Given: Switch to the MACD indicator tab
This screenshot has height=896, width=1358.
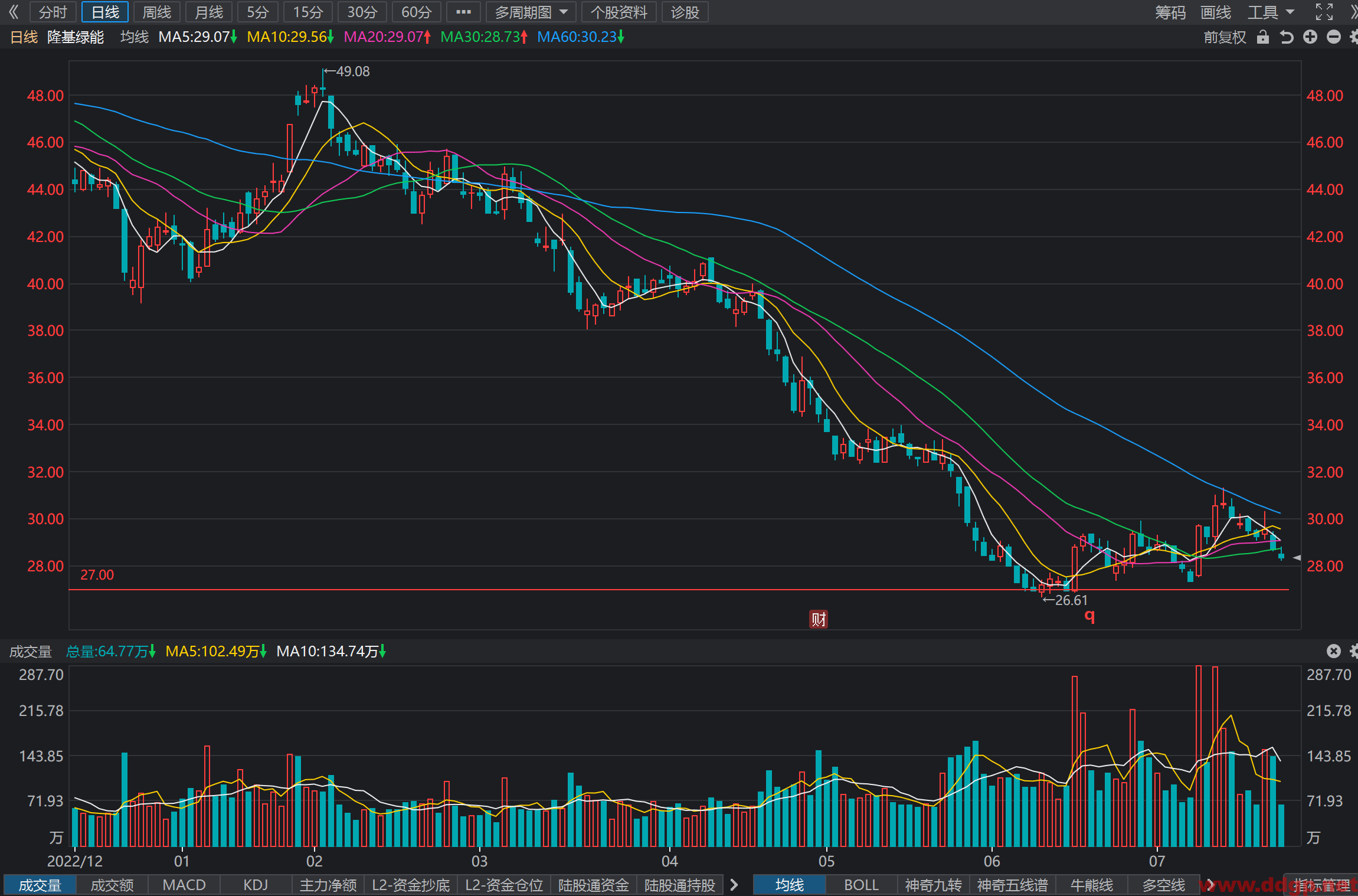Looking at the screenshot, I should pos(184,885).
